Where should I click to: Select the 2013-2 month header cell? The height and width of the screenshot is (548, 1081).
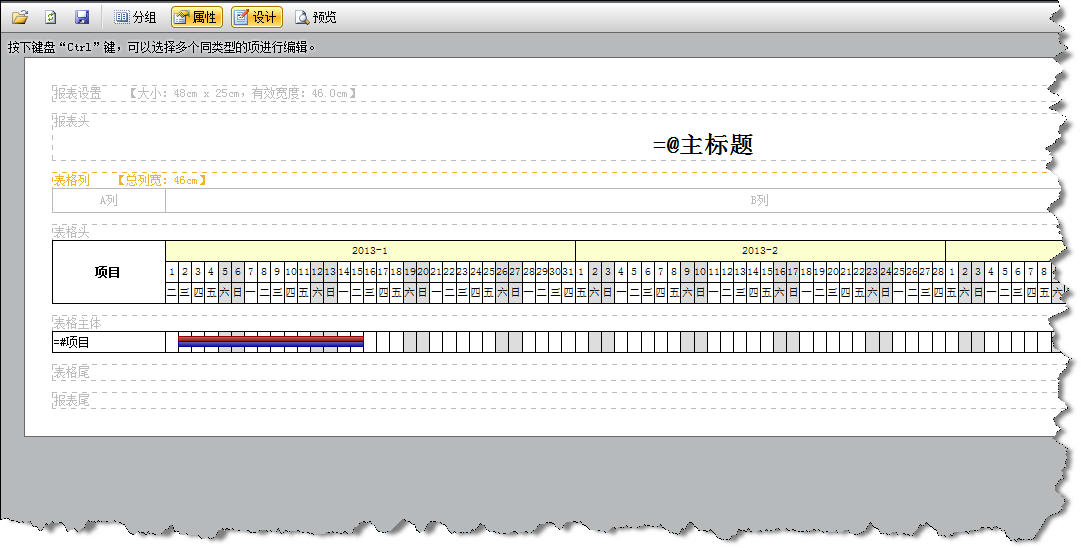point(760,251)
